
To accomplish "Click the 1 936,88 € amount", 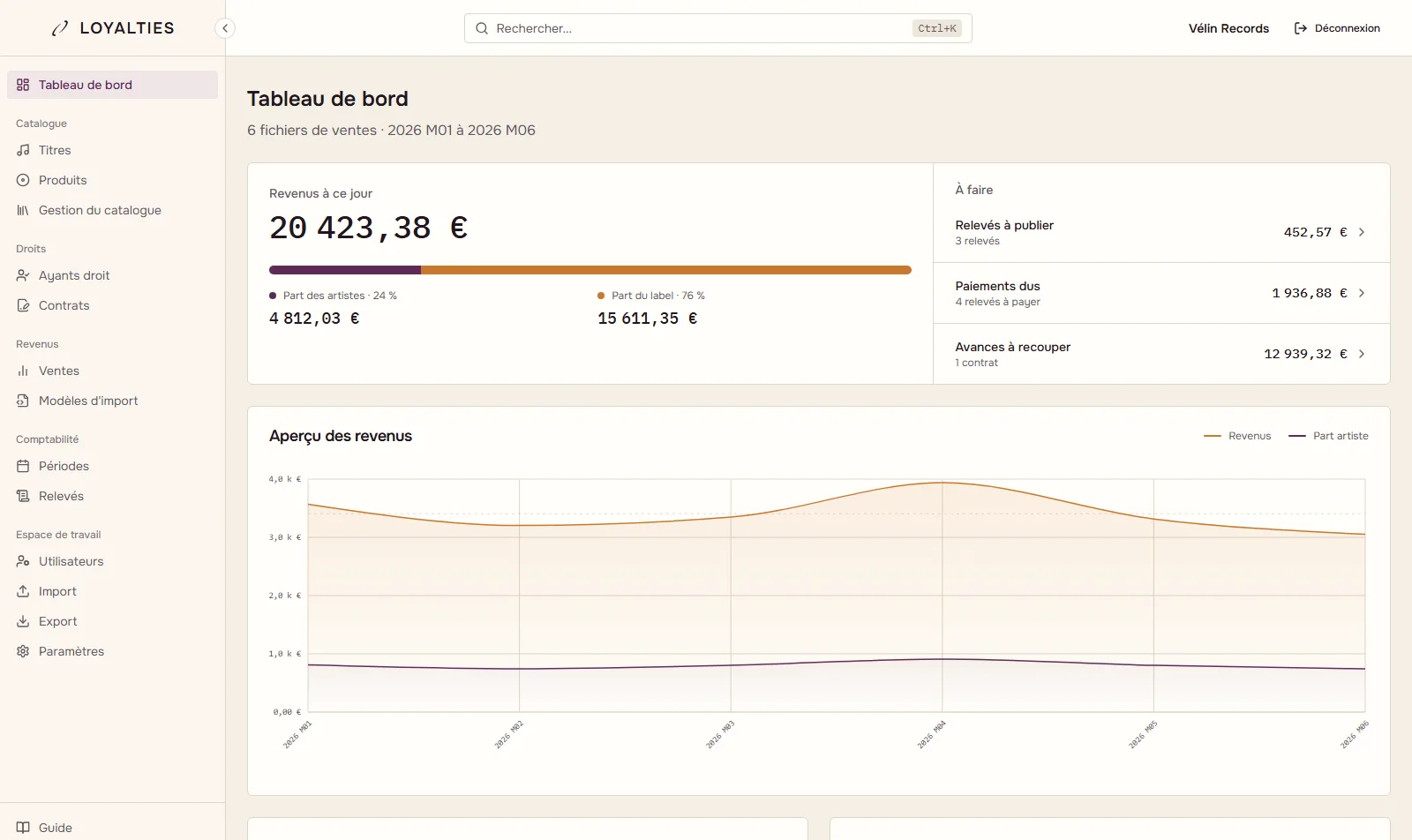I will pyautogui.click(x=1310, y=293).
